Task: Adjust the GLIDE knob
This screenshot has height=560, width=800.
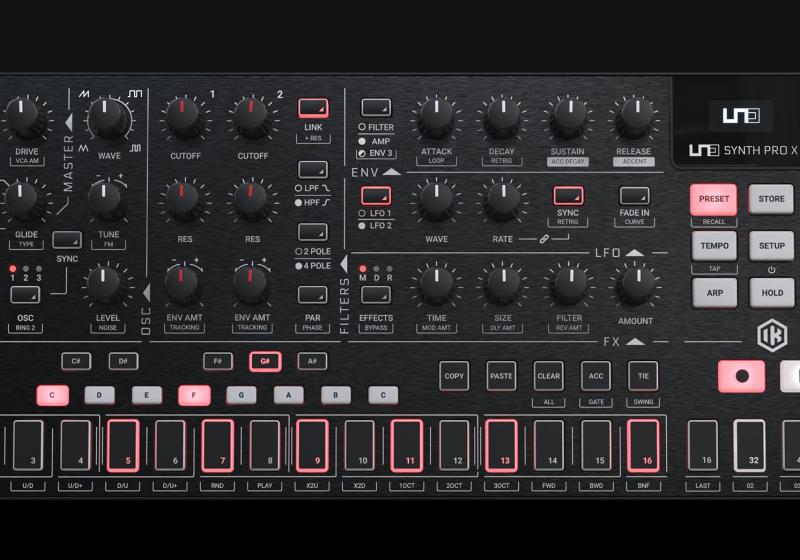Action: [x=19, y=201]
